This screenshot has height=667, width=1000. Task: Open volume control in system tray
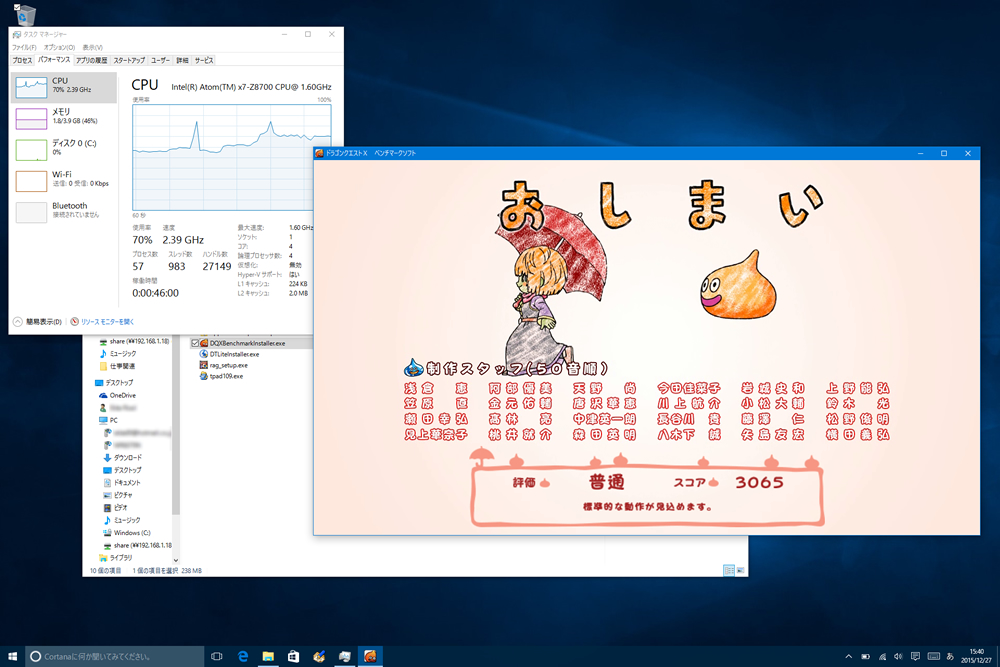(x=899, y=656)
